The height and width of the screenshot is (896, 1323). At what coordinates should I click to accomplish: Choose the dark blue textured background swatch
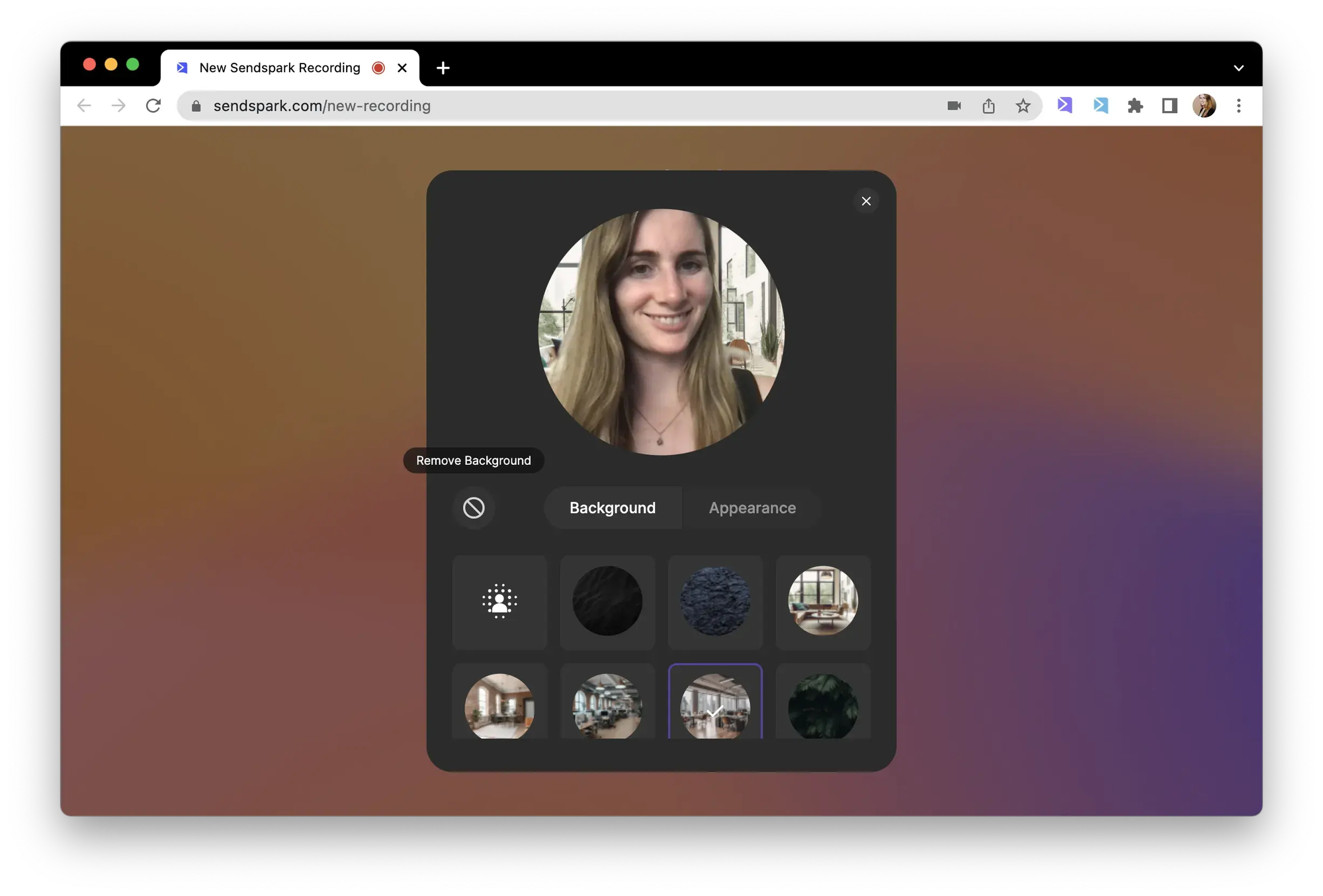pyautogui.click(x=715, y=601)
